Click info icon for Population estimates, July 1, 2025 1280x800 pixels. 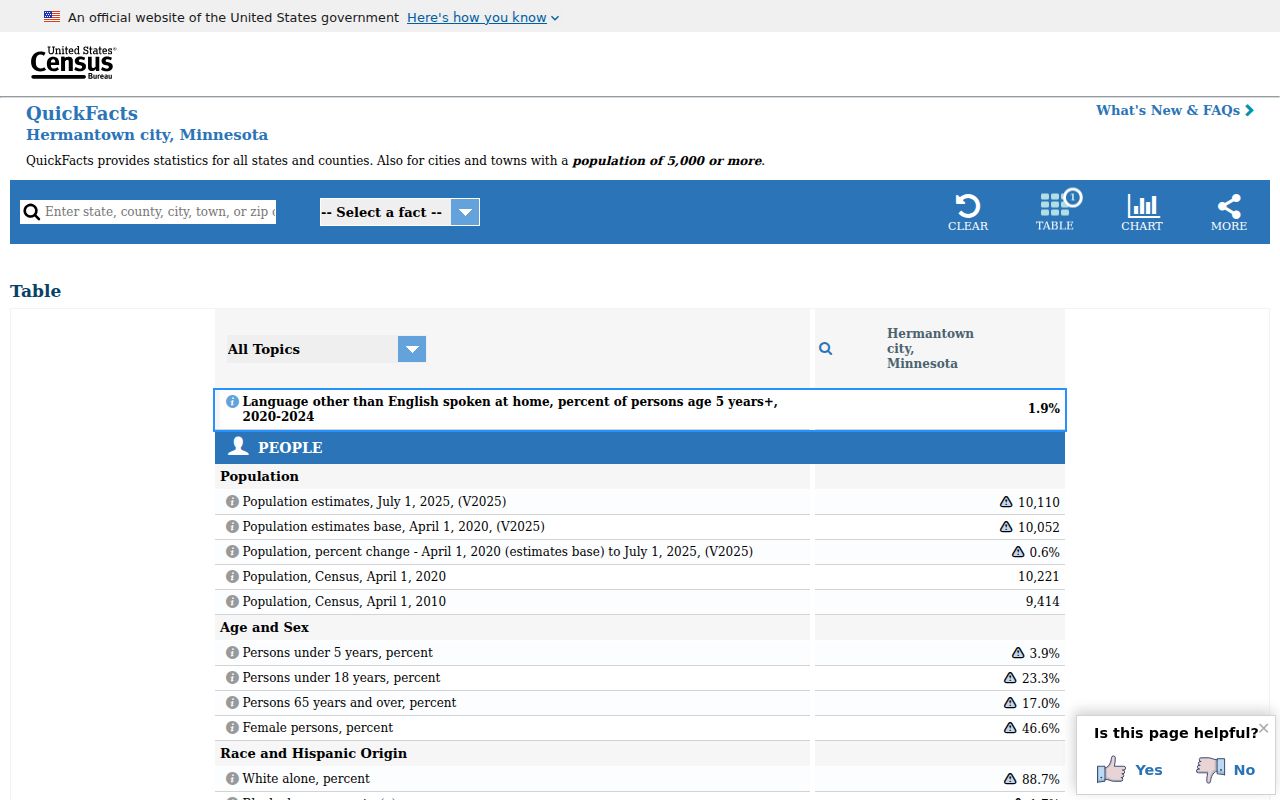232,502
